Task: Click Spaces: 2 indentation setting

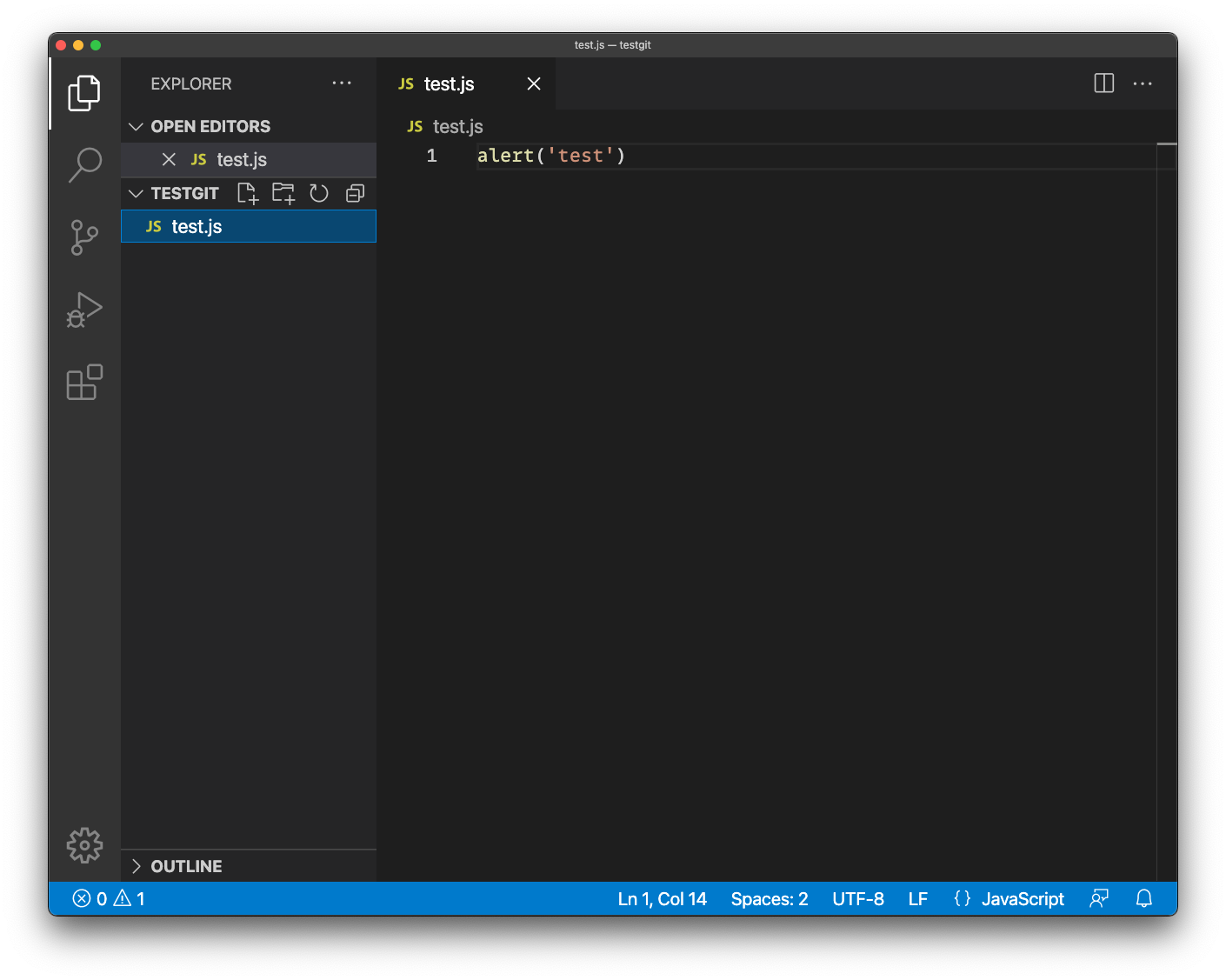Action: (x=769, y=899)
